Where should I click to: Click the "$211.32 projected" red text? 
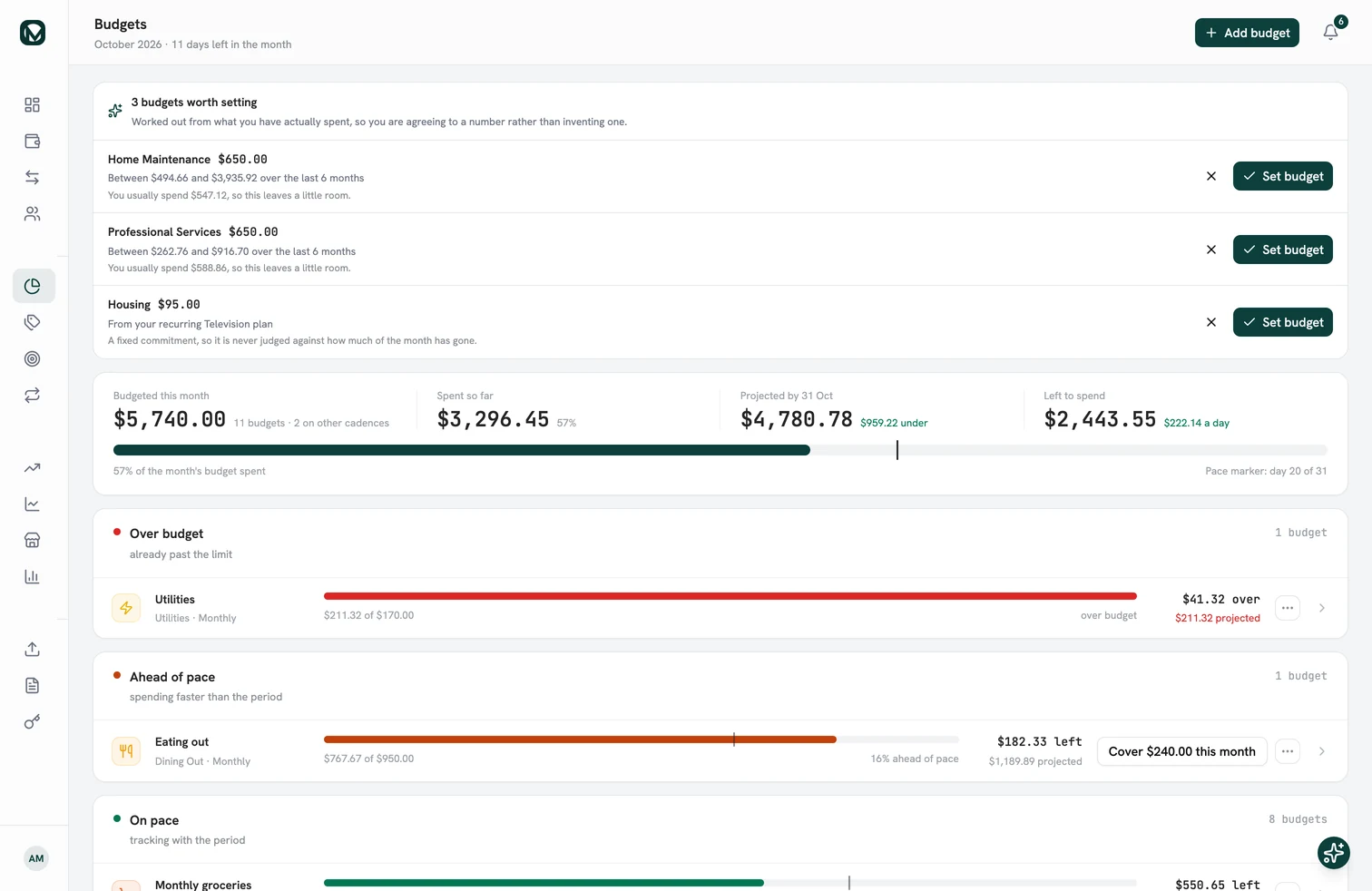pyautogui.click(x=1218, y=618)
